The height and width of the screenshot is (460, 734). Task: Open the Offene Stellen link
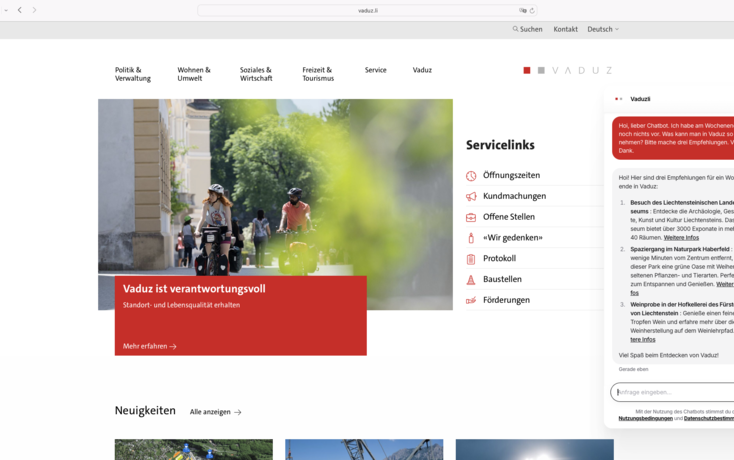[509, 217]
